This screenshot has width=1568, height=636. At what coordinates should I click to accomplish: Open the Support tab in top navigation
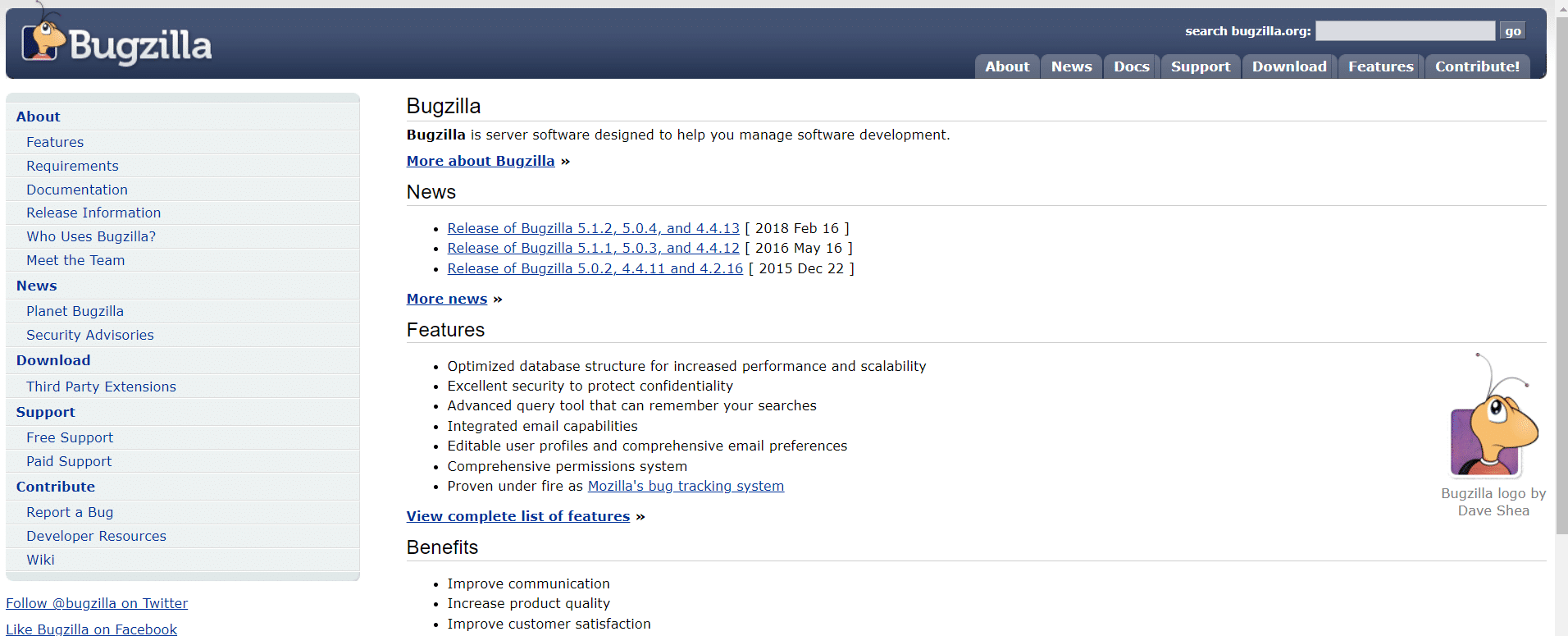1200,66
